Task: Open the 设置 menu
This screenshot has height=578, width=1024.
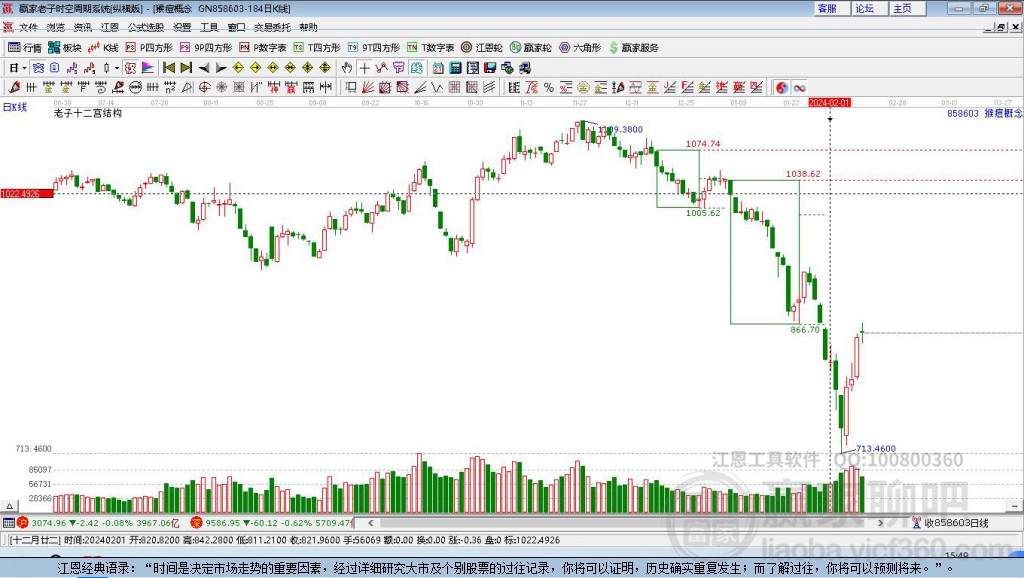Action: pos(182,27)
